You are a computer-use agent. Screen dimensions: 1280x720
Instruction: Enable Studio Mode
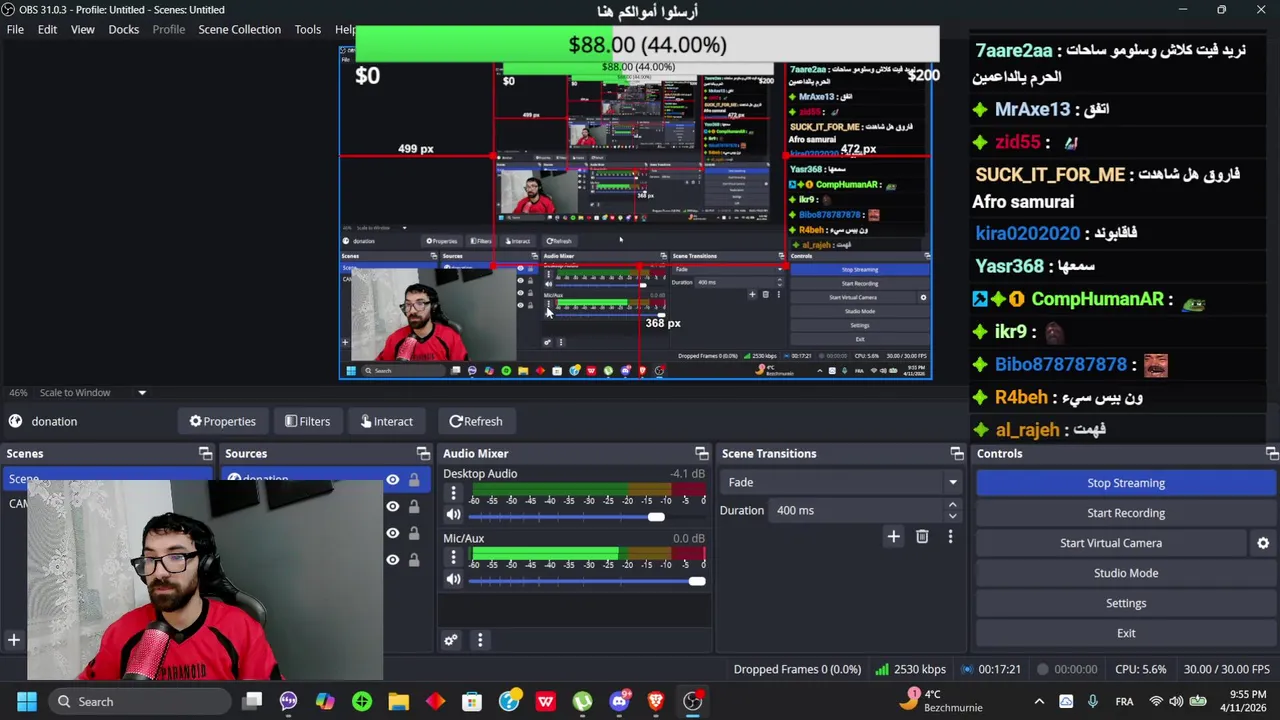tap(1126, 573)
